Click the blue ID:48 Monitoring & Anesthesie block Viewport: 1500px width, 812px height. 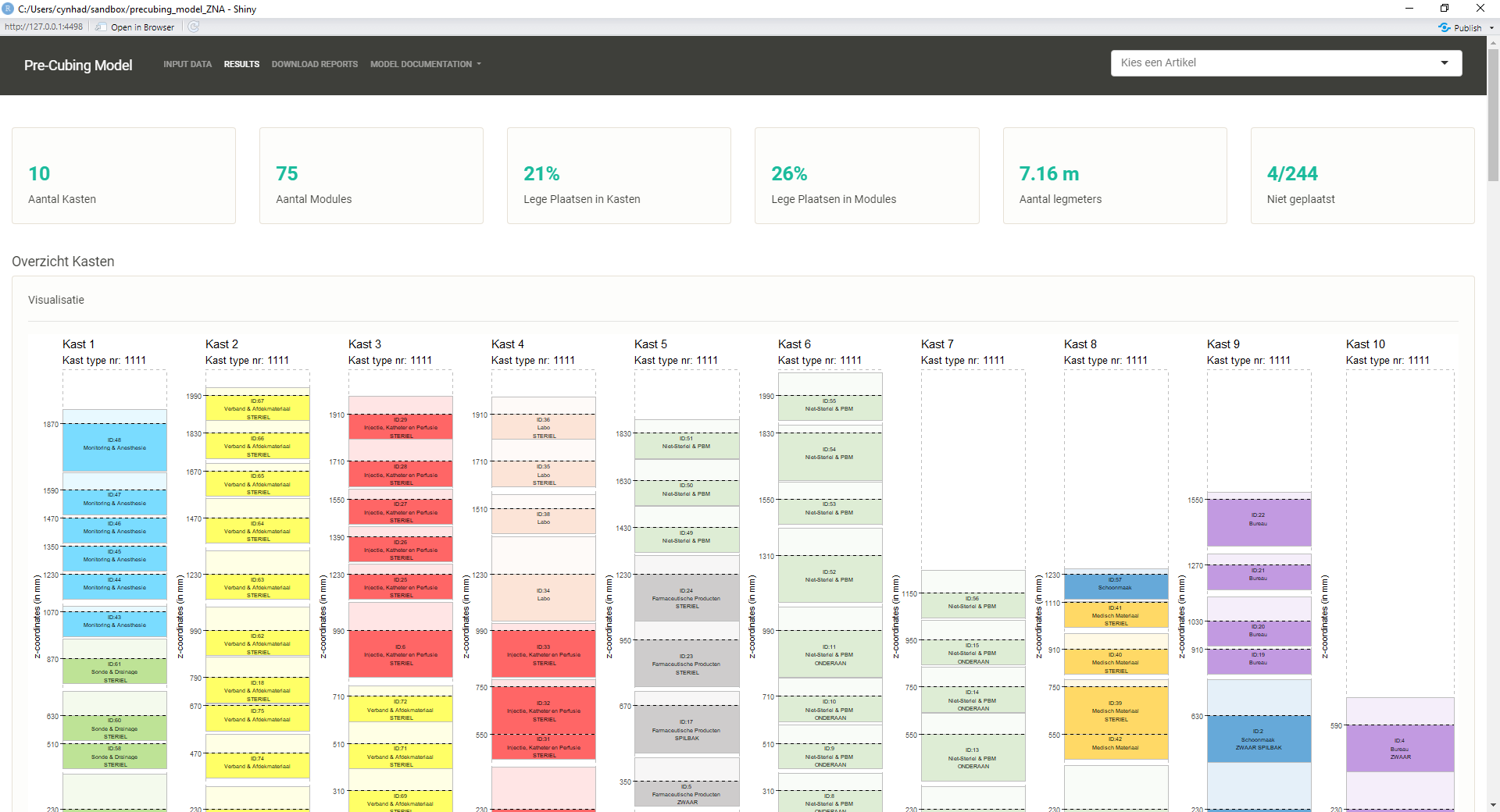tap(115, 447)
